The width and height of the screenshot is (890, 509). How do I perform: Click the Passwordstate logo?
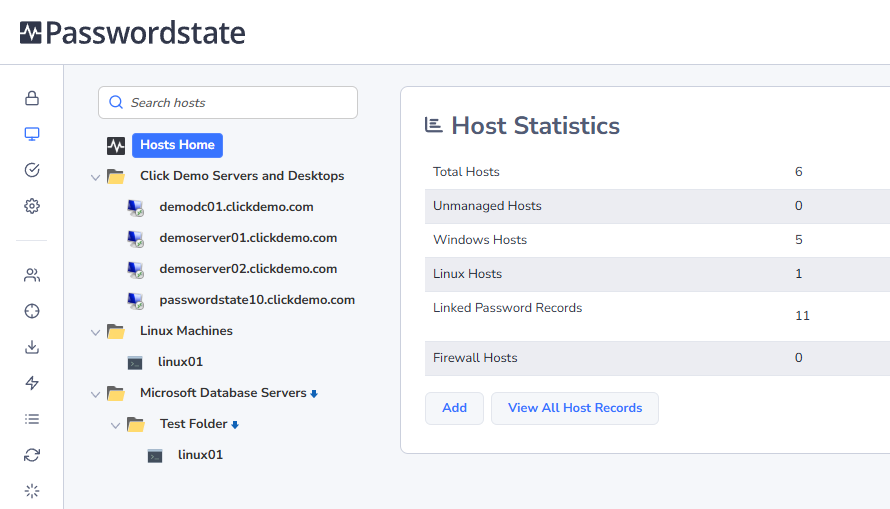pyautogui.click(x=132, y=32)
